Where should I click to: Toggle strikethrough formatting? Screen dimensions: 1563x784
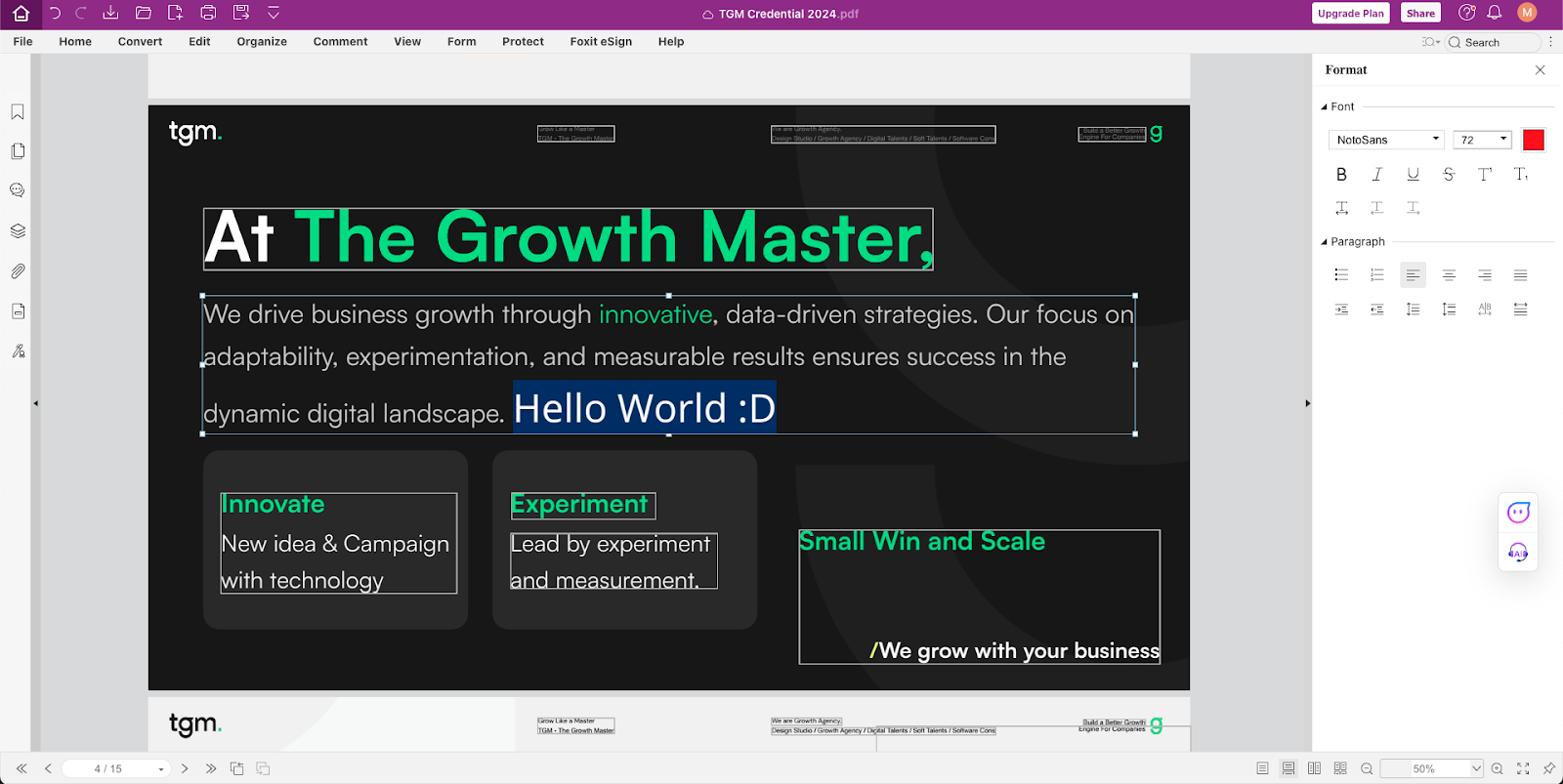pyautogui.click(x=1449, y=174)
